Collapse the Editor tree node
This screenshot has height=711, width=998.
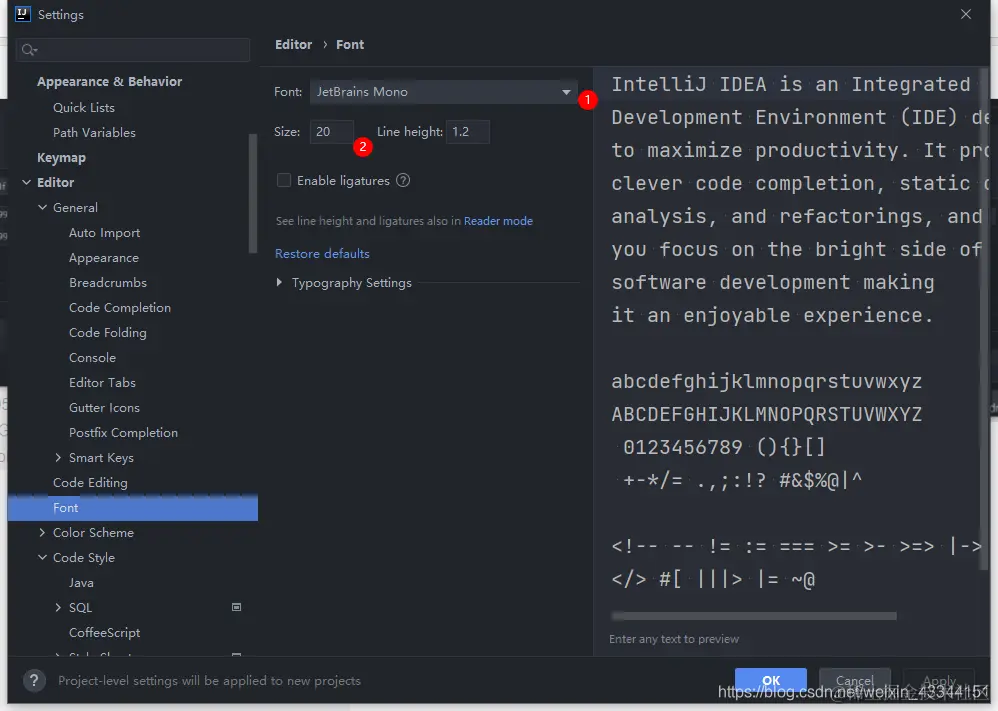(27, 182)
